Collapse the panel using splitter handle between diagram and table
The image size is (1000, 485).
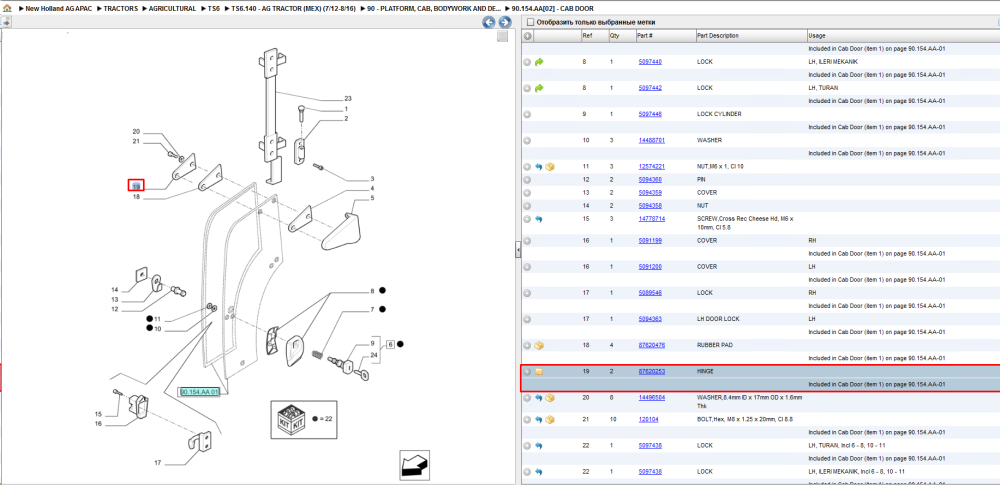coord(518,251)
